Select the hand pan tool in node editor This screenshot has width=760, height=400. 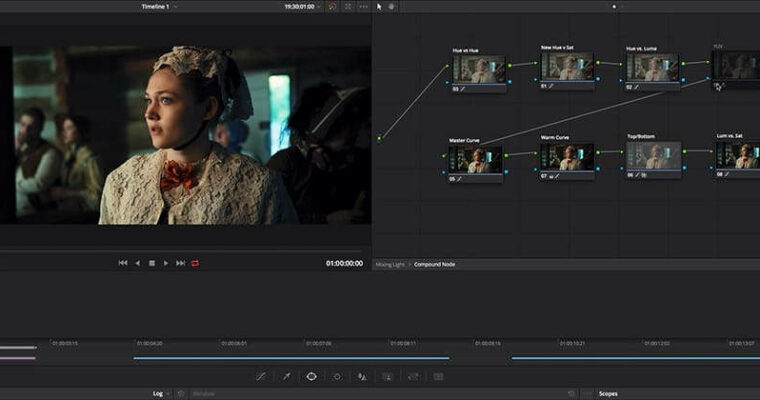(392, 7)
